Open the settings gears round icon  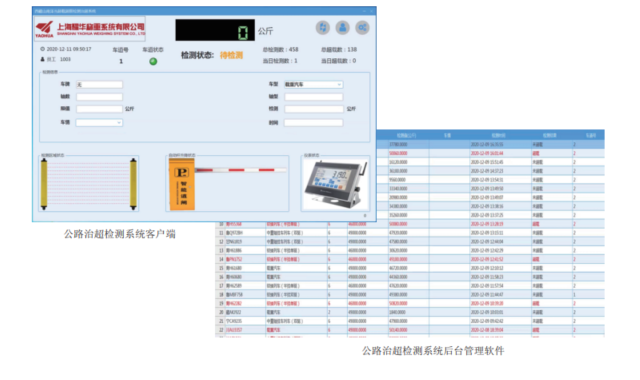pyautogui.click(x=362, y=28)
